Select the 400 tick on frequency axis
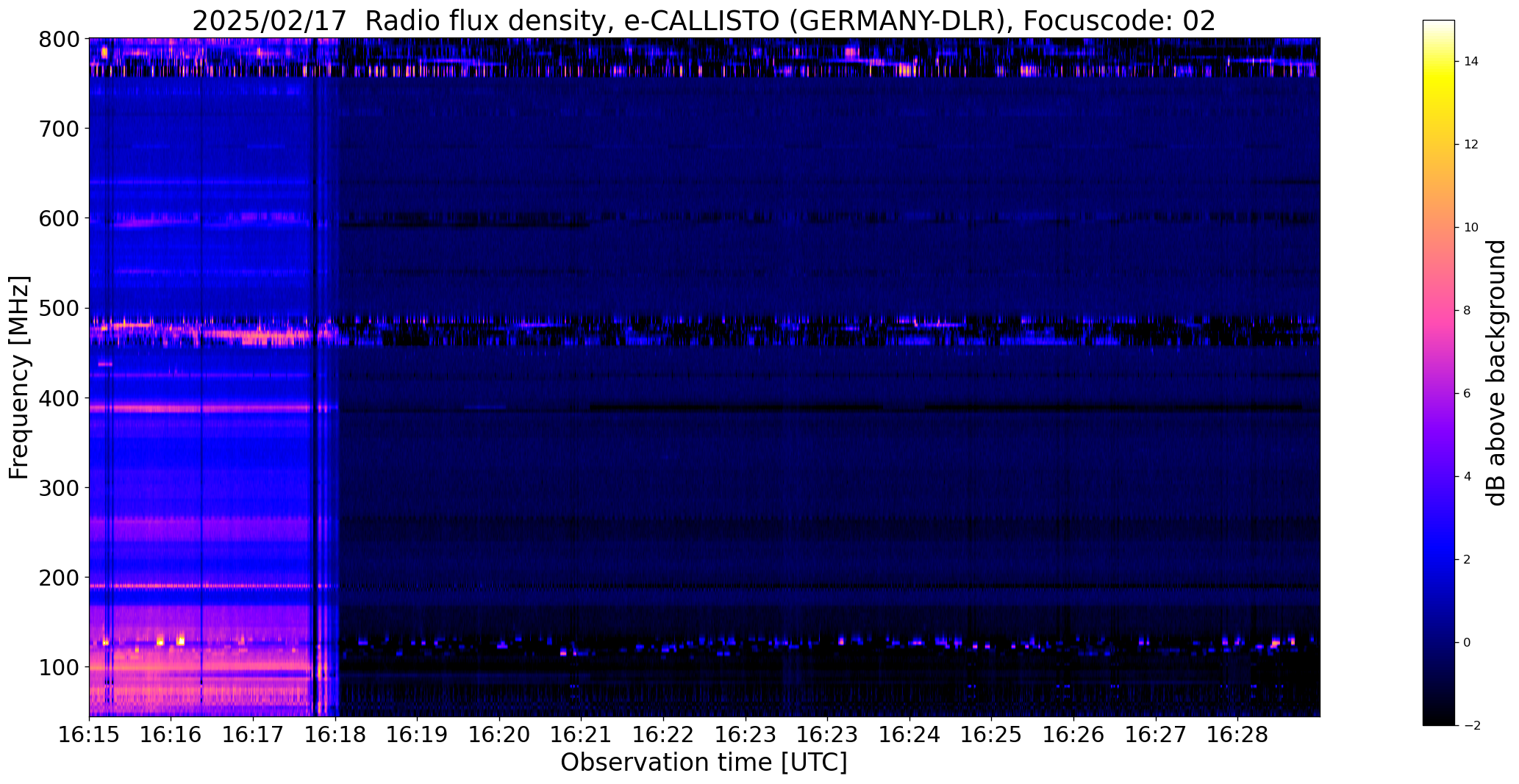1519x784 pixels. pos(58,398)
